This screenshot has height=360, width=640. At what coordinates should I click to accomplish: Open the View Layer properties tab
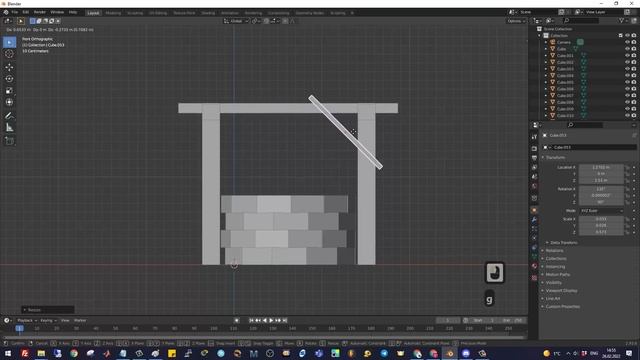pyautogui.click(x=534, y=167)
